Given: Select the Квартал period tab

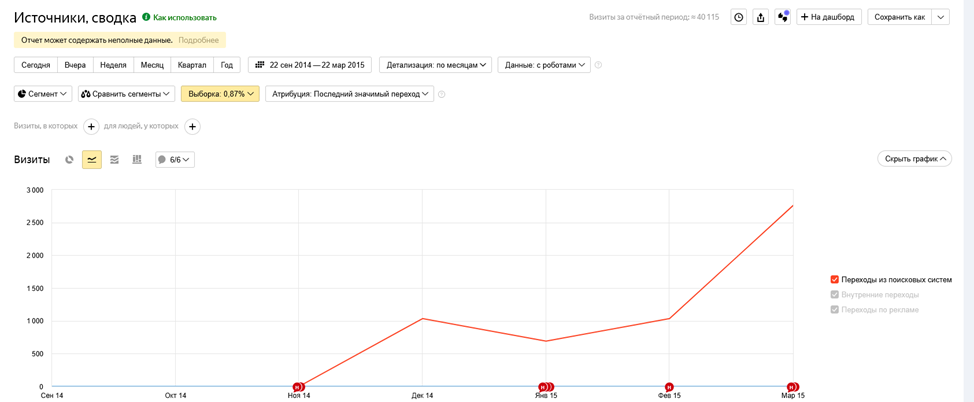Looking at the screenshot, I should click(191, 65).
